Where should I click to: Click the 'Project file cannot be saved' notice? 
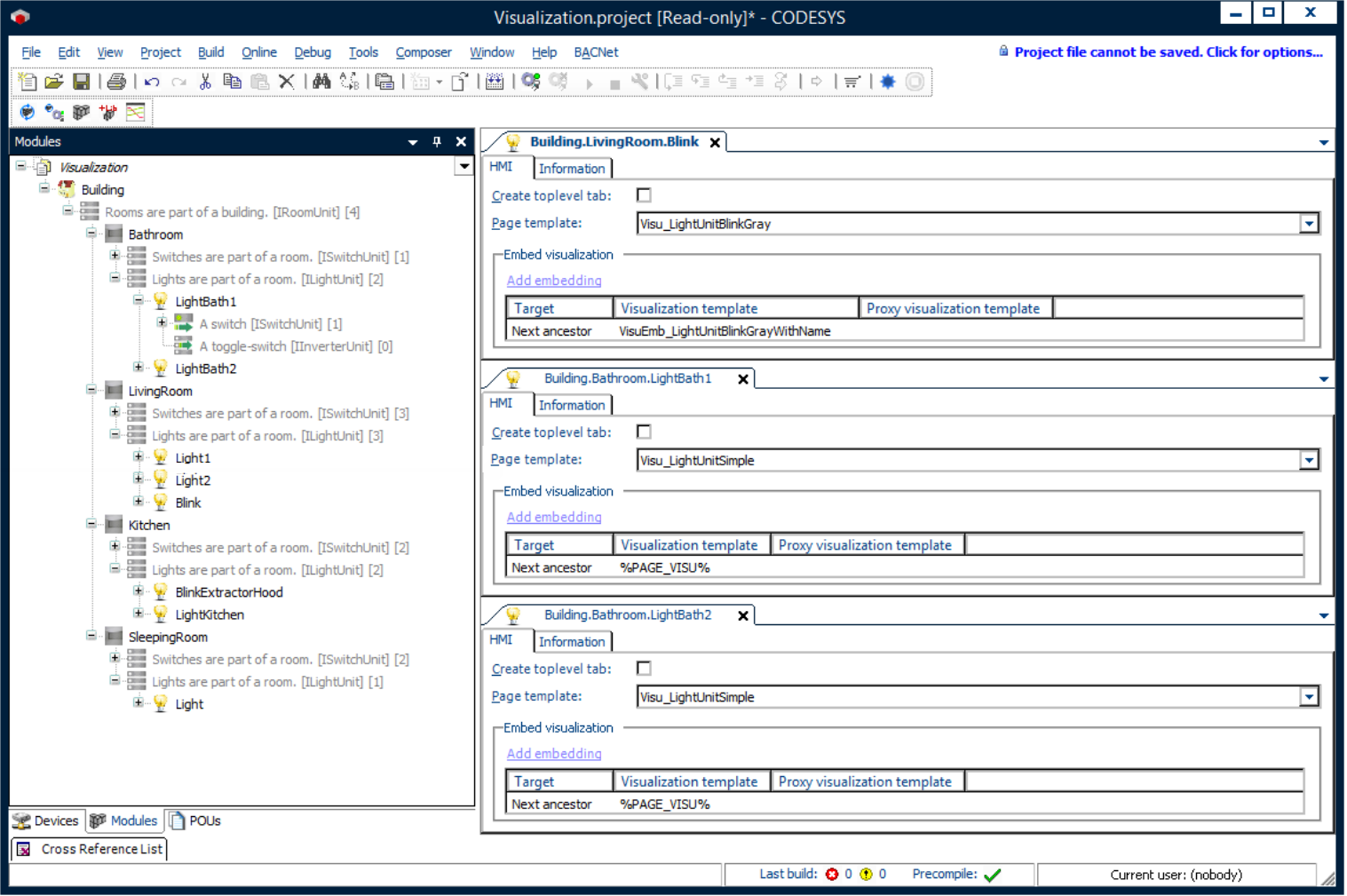coord(1168,52)
